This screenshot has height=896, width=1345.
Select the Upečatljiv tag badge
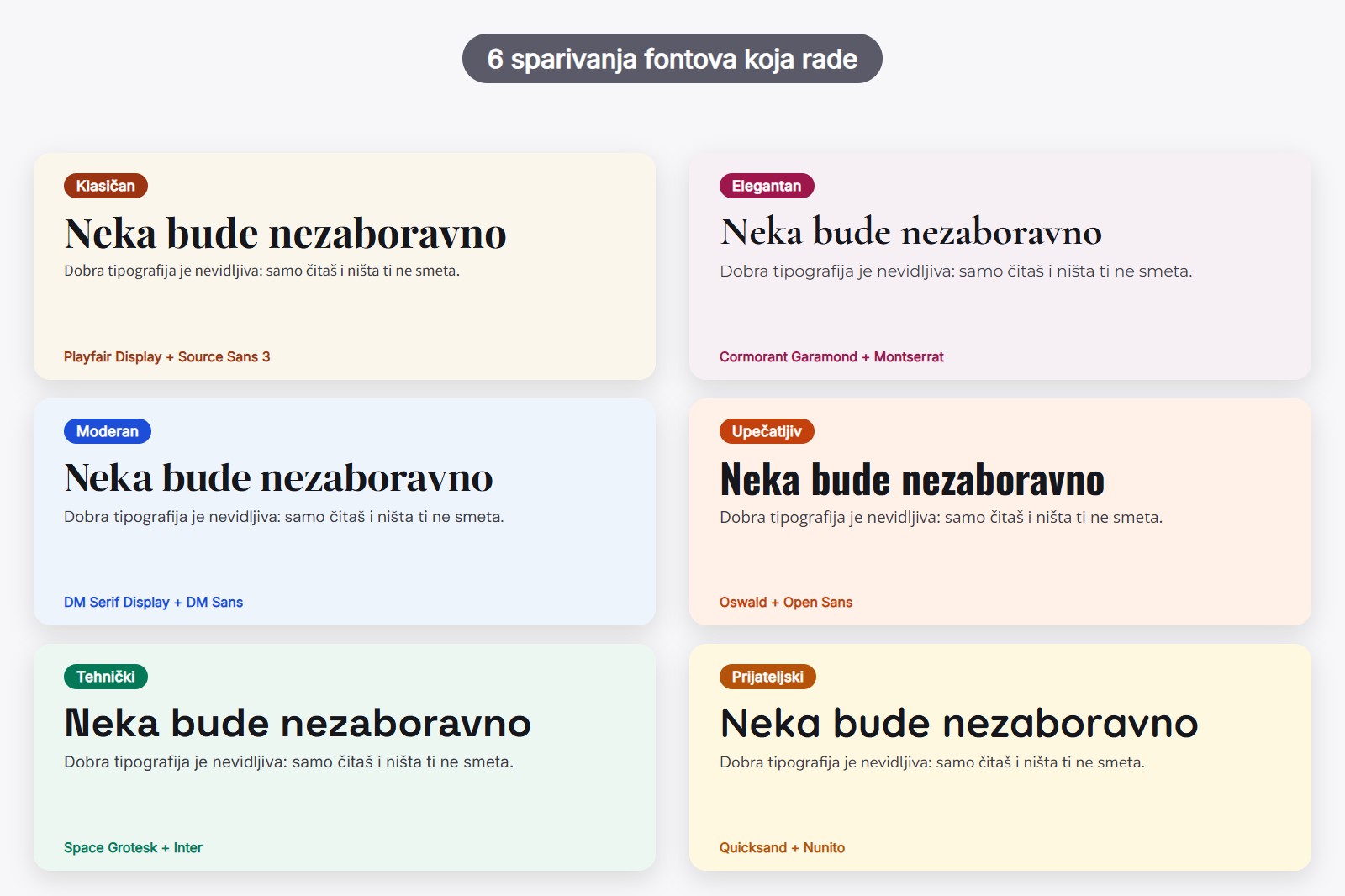coord(767,431)
